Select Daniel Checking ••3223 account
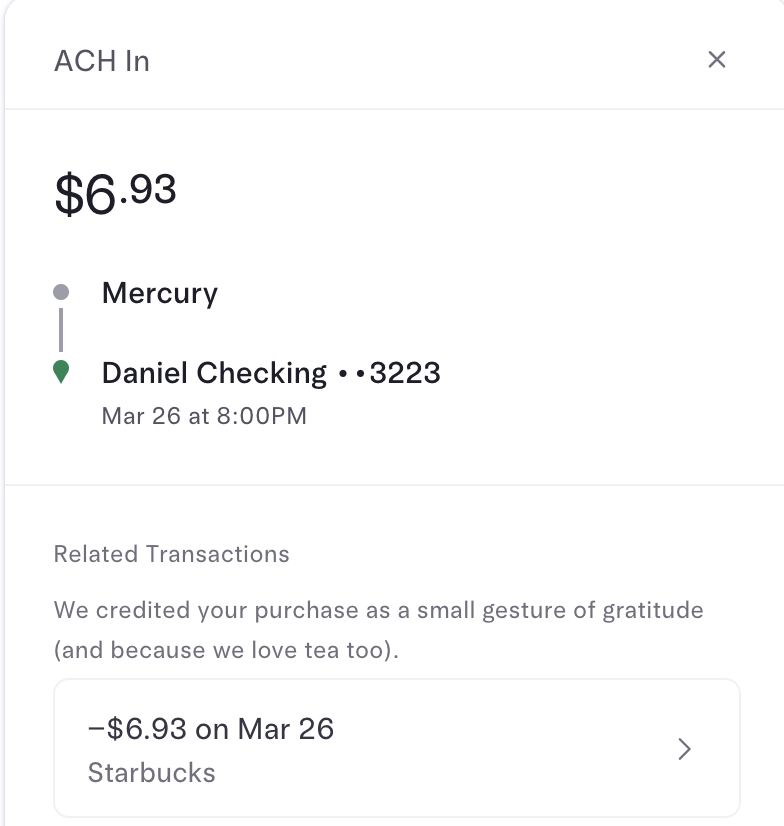This screenshot has width=784, height=826. click(271, 373)
